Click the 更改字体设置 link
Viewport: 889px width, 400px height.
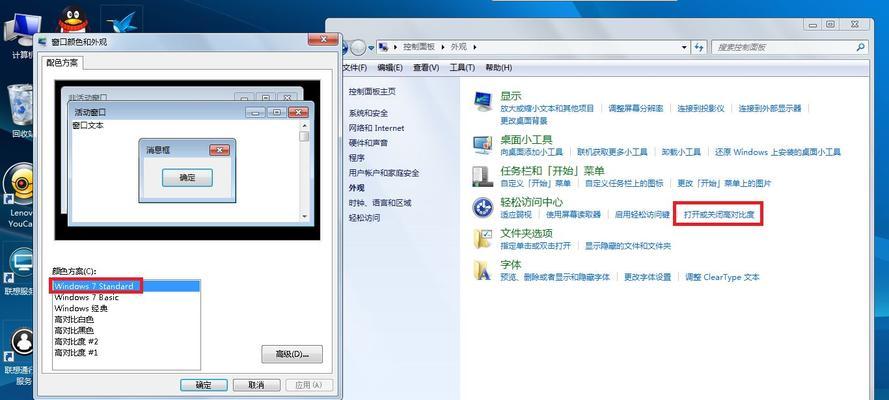647,277
